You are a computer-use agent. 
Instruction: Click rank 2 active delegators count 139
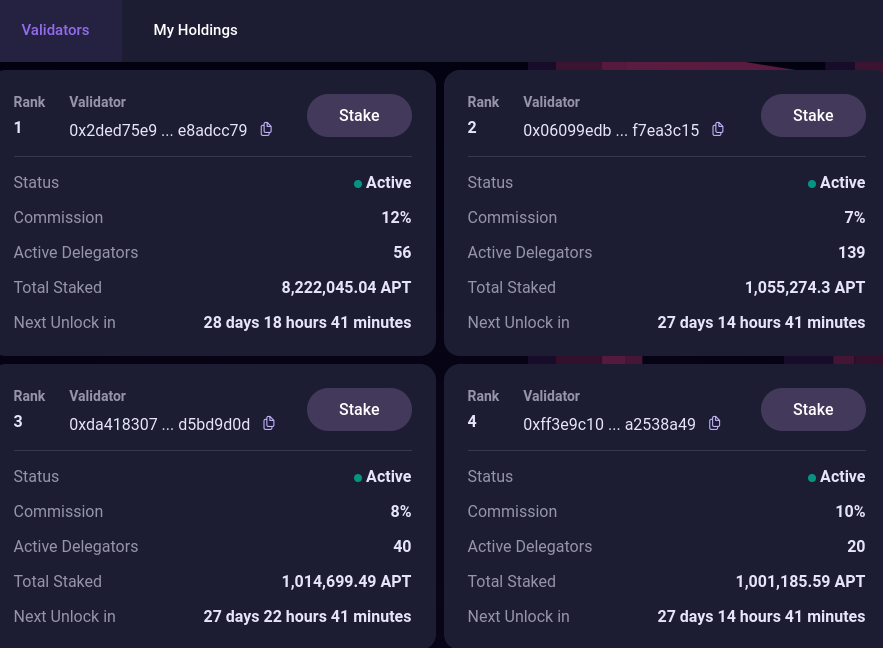pos(851,252)
